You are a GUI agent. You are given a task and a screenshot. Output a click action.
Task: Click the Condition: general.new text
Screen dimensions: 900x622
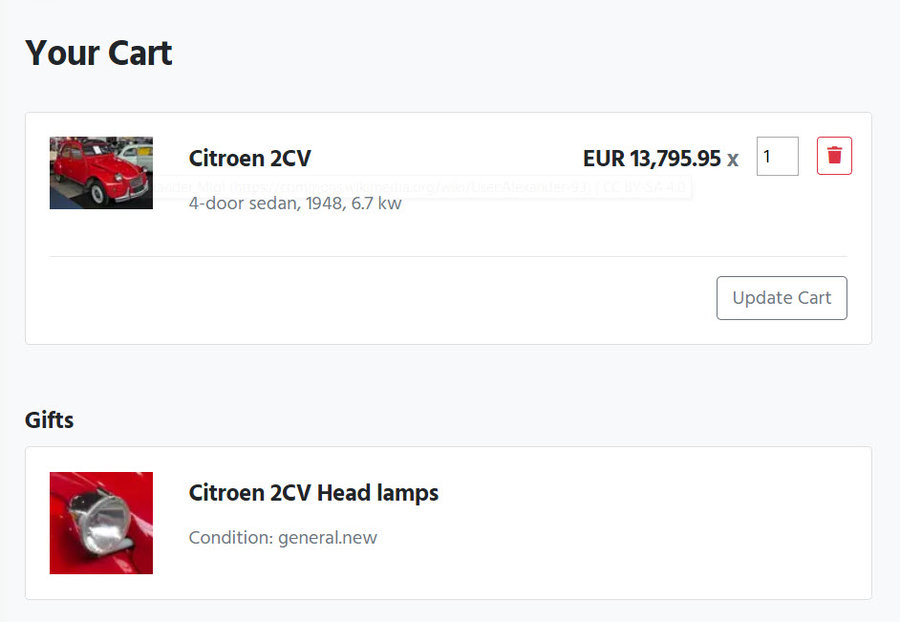click(x=282, y=538)
